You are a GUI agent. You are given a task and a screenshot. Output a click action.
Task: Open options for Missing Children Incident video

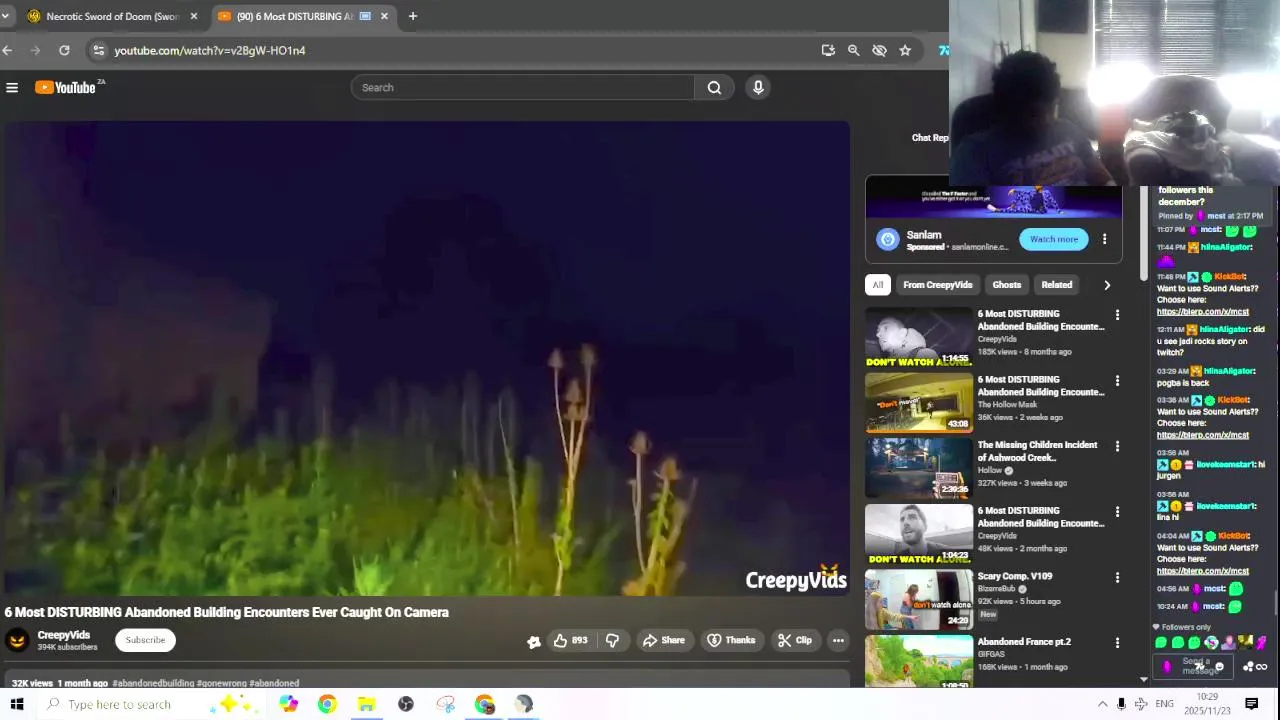[1117, 446]
